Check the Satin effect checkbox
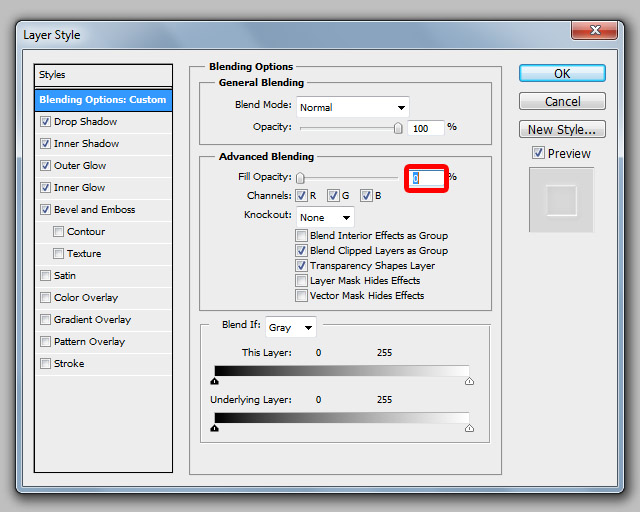Viewport: 640px width, 512px height. 45,276
